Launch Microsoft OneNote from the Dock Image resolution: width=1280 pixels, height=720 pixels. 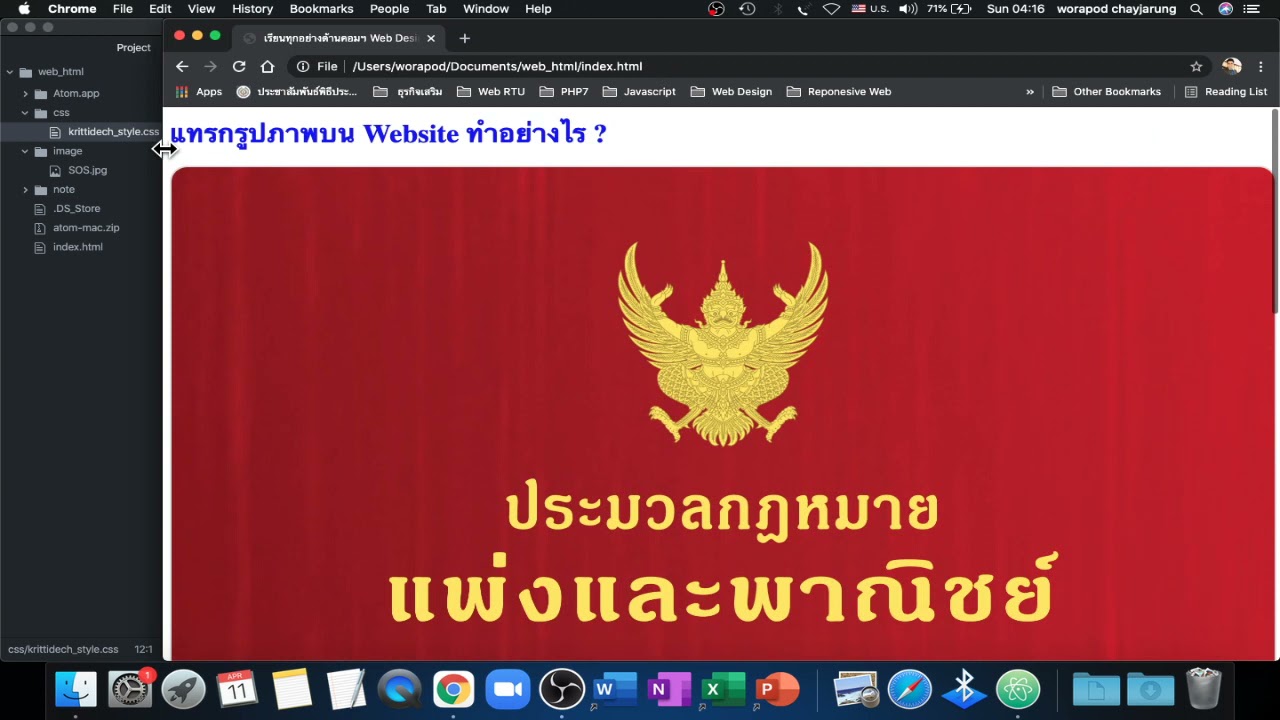(669, 689)
